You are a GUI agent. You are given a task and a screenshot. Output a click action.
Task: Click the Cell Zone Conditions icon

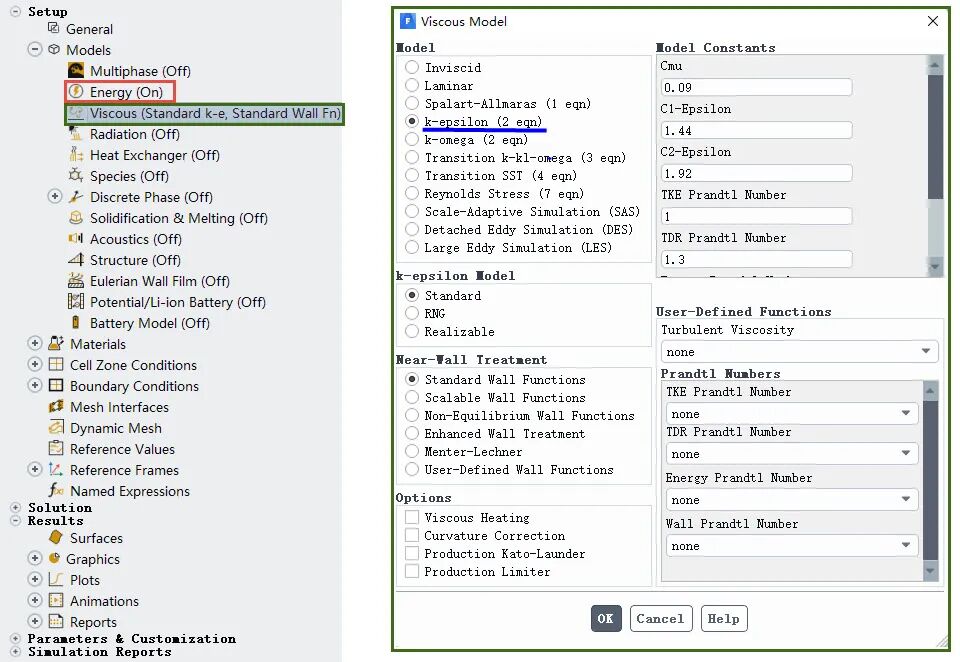(56, 364)
